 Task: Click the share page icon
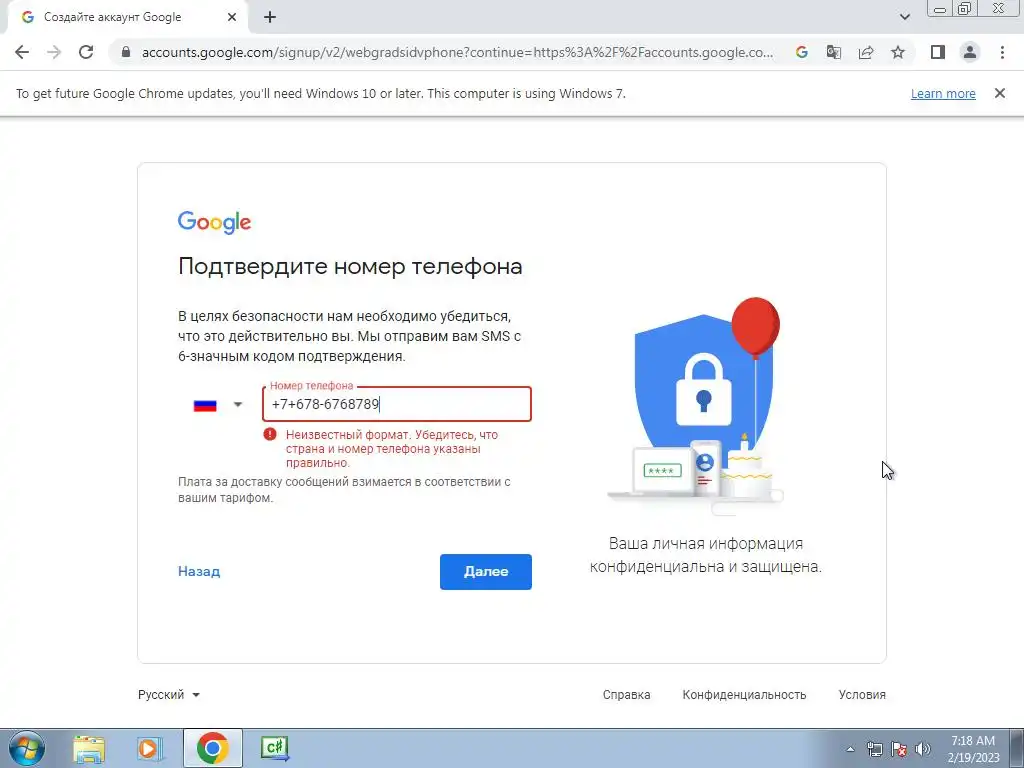pyautogui.click(x=866, y=52)
